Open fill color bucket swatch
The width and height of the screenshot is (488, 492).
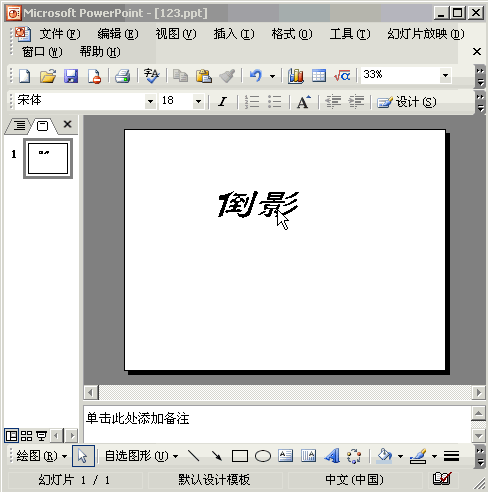(x=385, y=456)
